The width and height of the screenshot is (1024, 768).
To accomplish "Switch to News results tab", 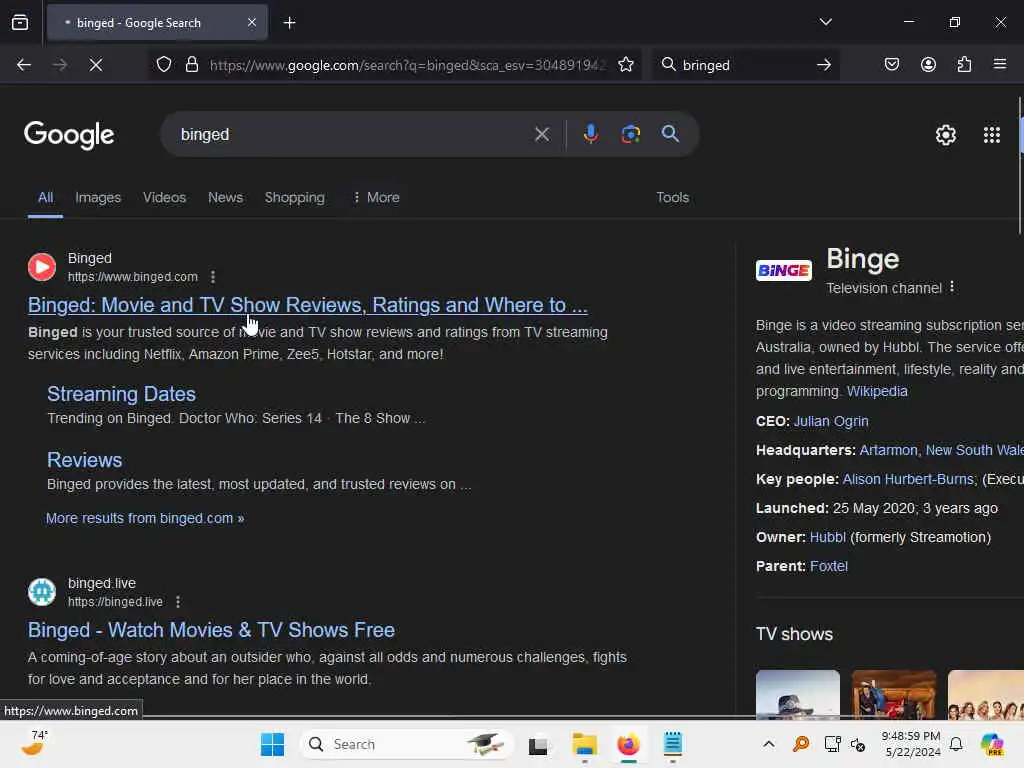I will pyautogui.click(x=225, y=197).
